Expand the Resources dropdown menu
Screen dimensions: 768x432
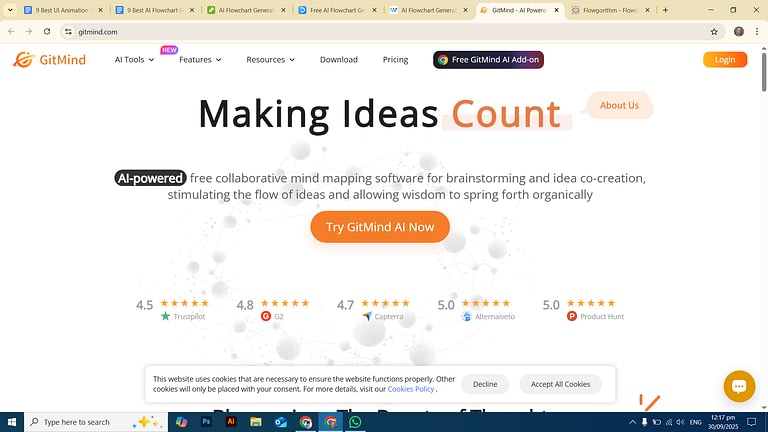coord(270,60)
